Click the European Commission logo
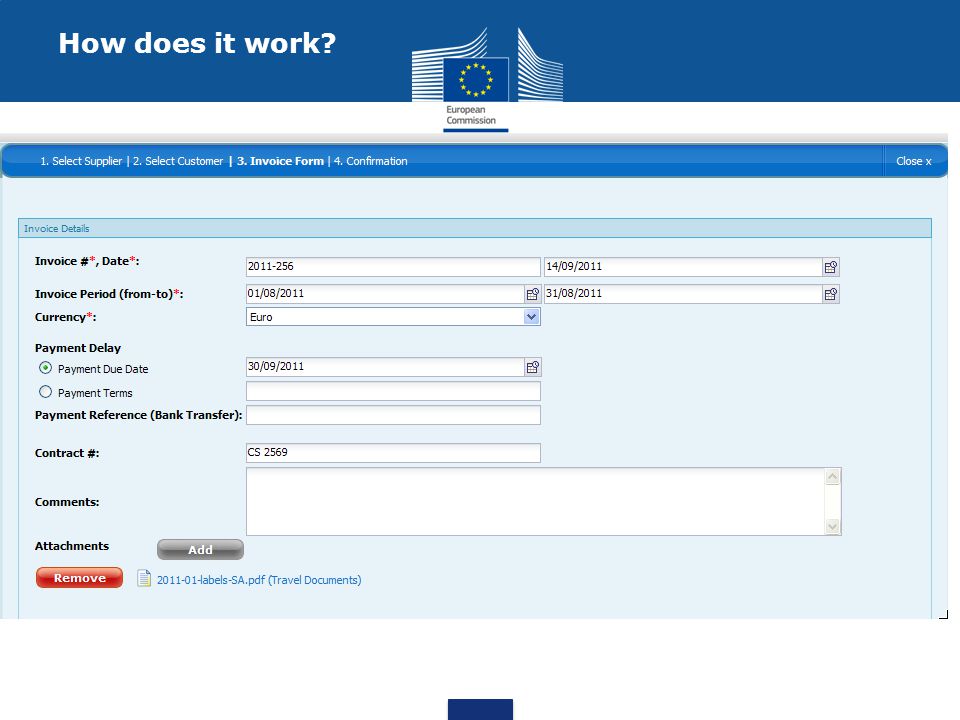The image size is (960, 720). coord(487,80)
